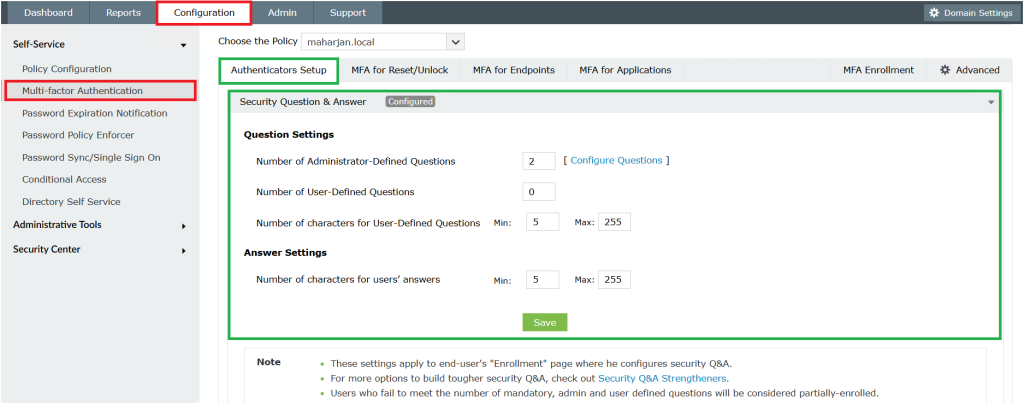The image size is (1024, 404).
Task: Switch to MFA Enrollment tab
Action: click(877, 70)
